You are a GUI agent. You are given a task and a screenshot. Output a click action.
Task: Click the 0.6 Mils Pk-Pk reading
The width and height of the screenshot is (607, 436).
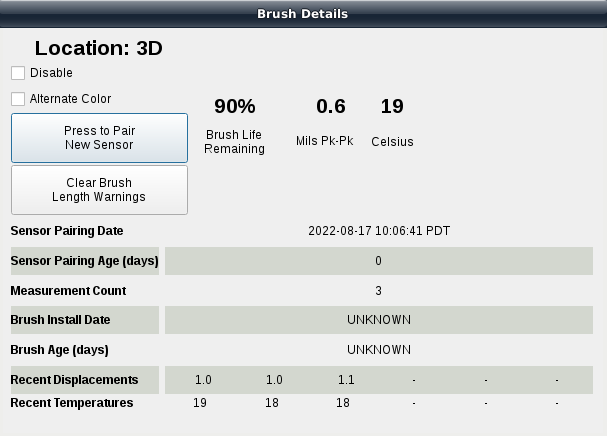point(330,106)
